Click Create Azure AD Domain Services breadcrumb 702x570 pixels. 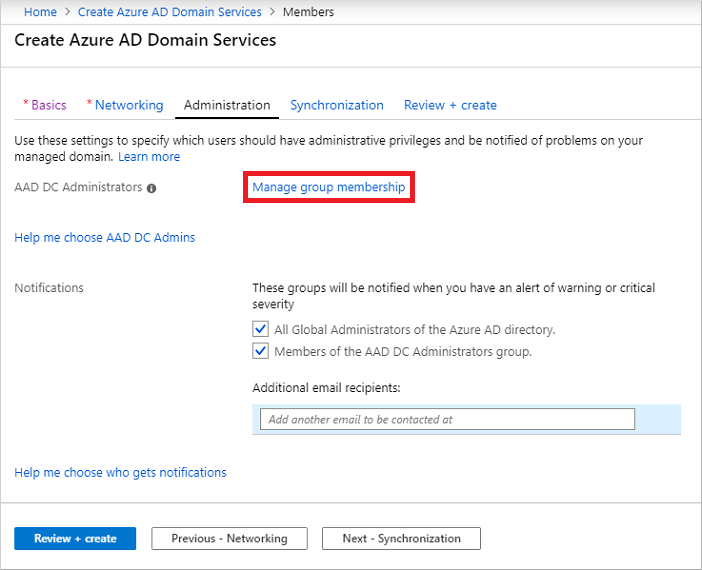[x=170, y=12]
